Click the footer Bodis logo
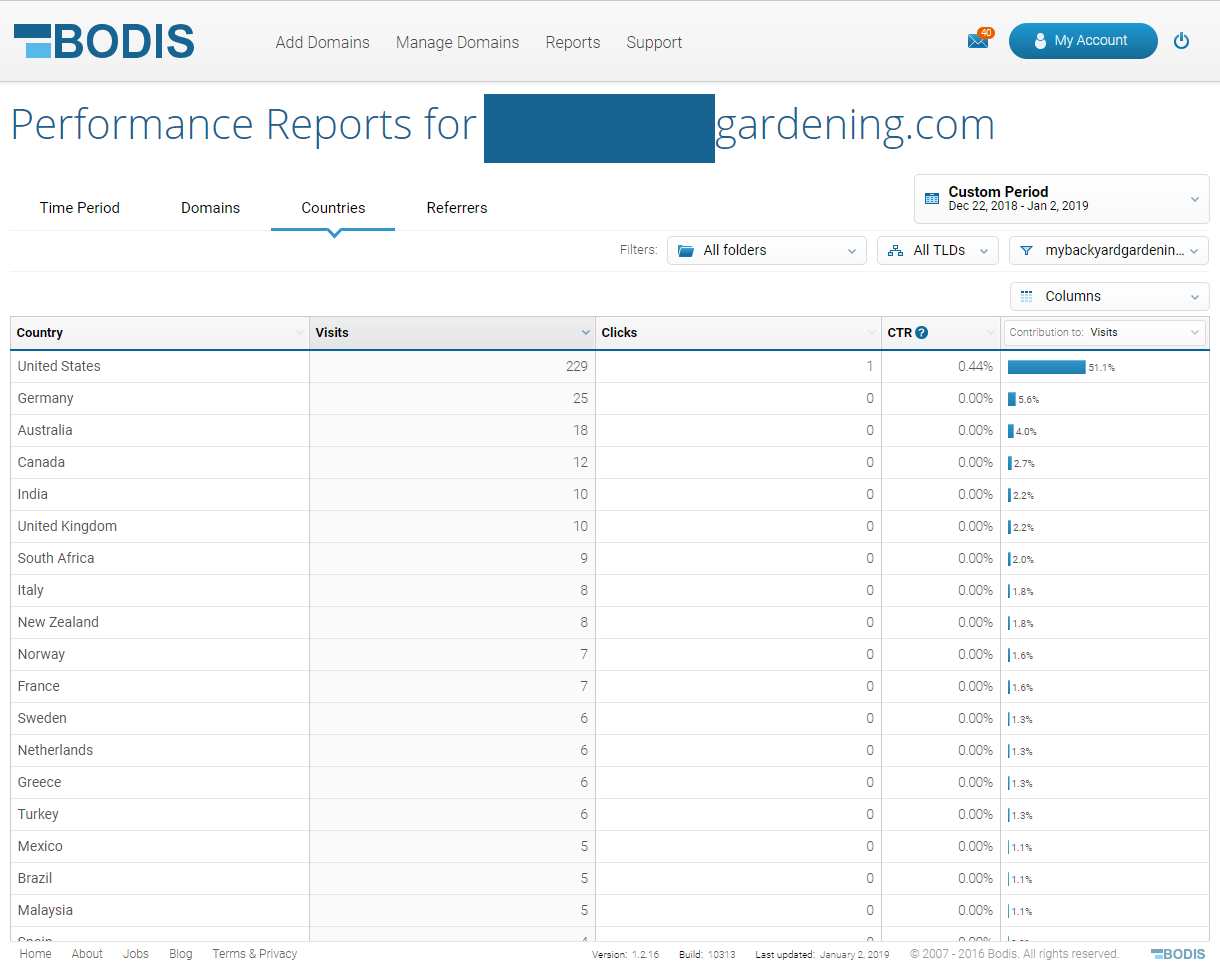The image size is (1220, 968). coord(1178,954)
